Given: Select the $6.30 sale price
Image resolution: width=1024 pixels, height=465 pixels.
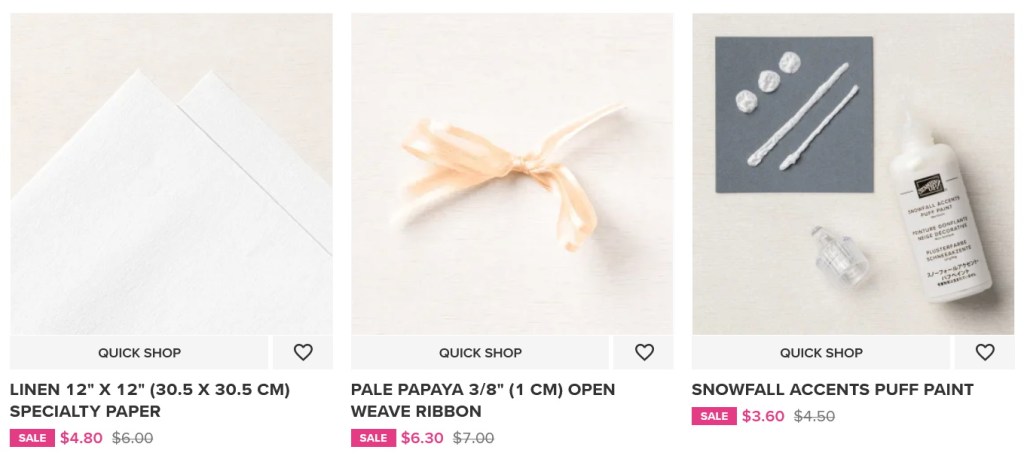Looking at the screenshot, I should 423,438.
